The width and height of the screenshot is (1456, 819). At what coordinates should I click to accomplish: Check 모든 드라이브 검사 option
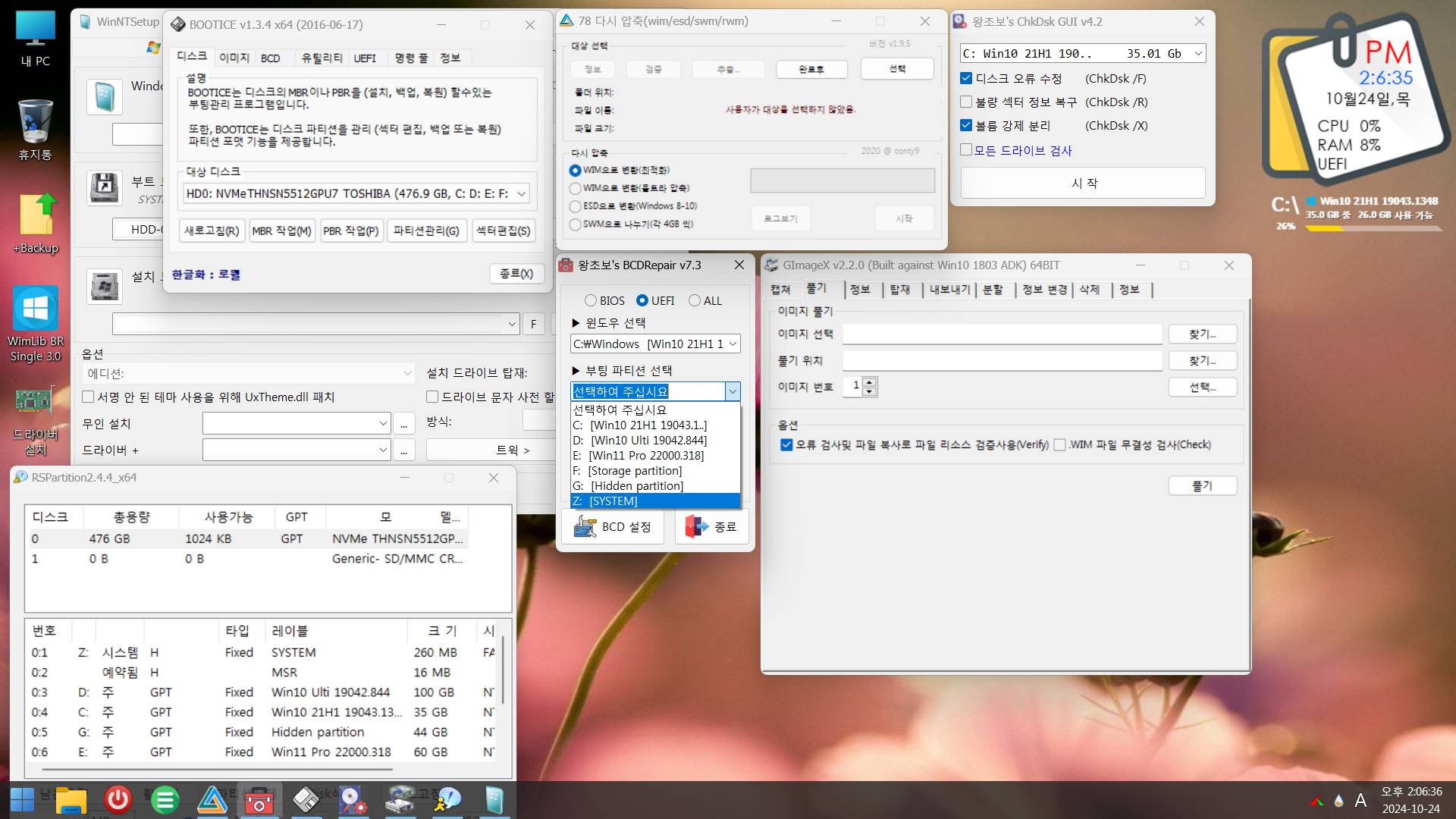coord(966,149)
